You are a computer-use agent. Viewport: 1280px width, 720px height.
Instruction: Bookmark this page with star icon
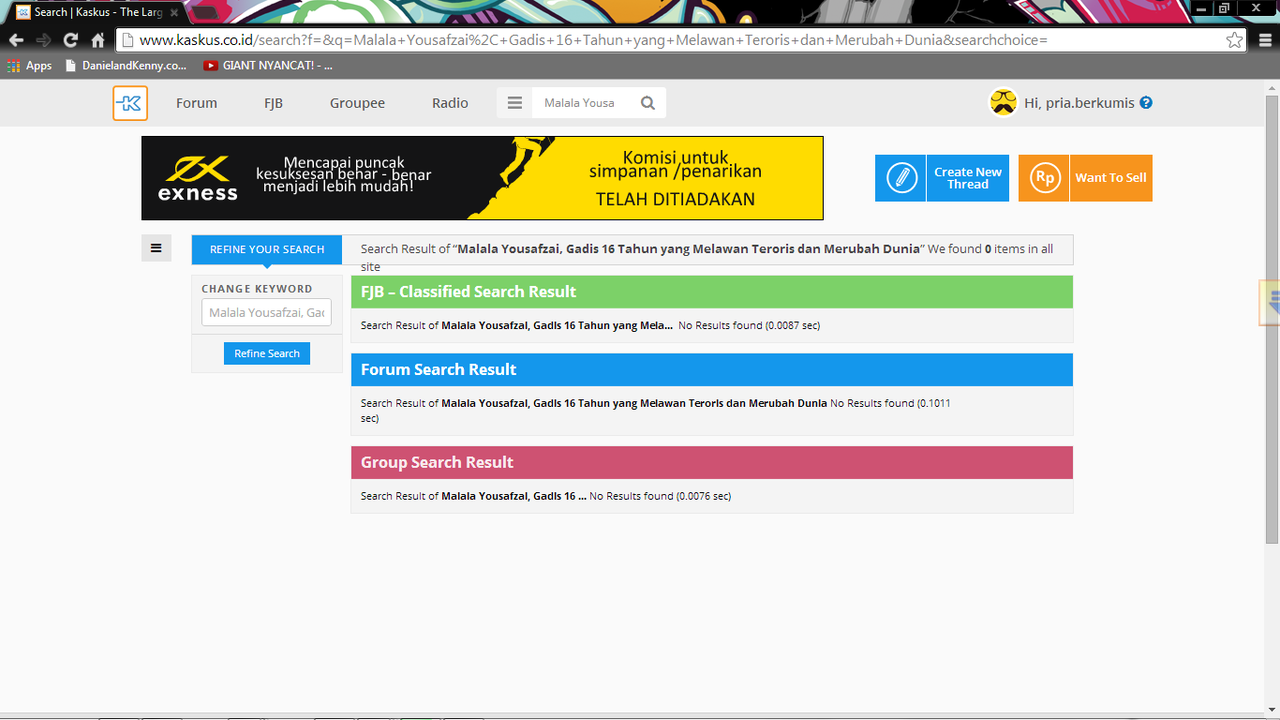point(1235,40)
